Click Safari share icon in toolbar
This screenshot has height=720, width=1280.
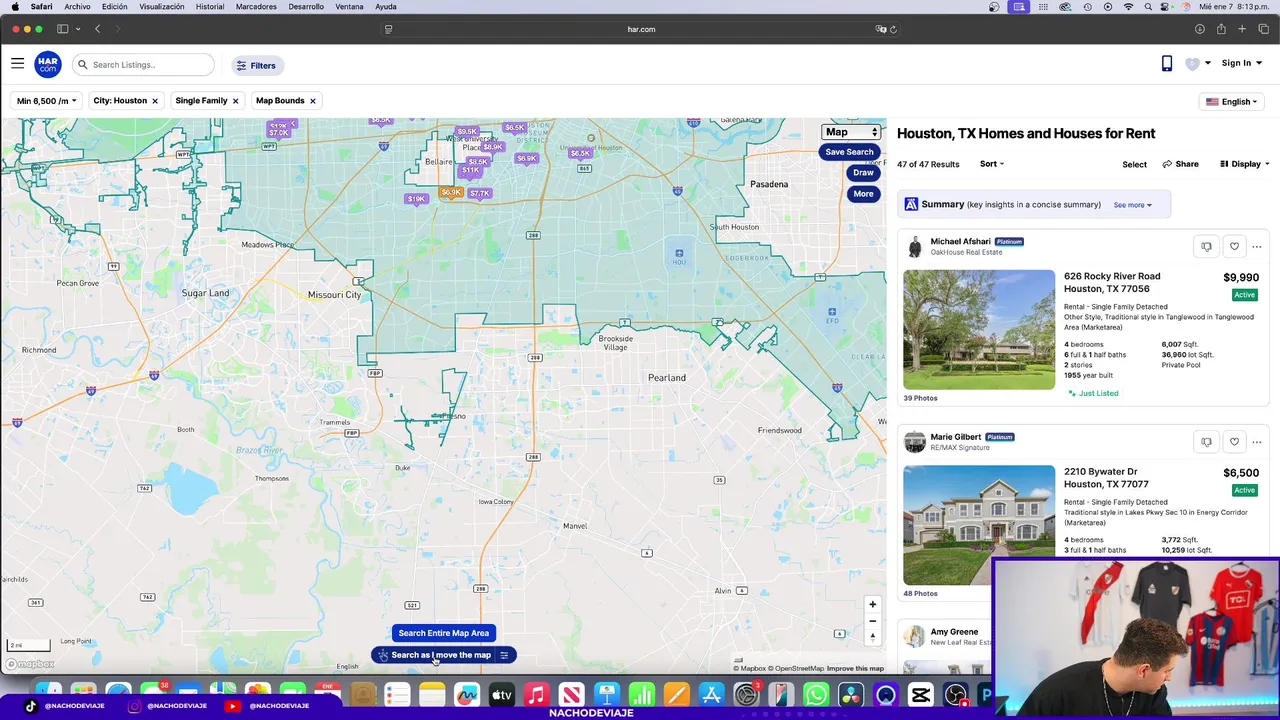click(1221, 29)
